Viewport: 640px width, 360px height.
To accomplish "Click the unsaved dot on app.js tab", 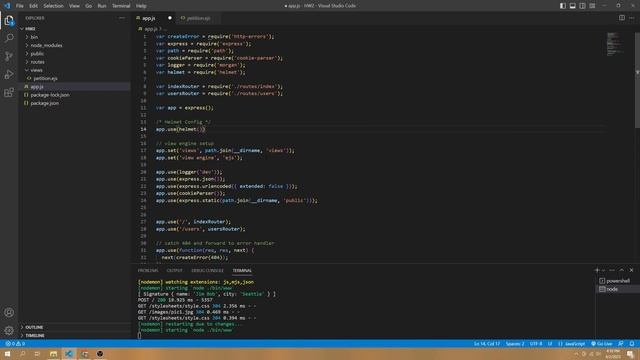I will 170,18.
